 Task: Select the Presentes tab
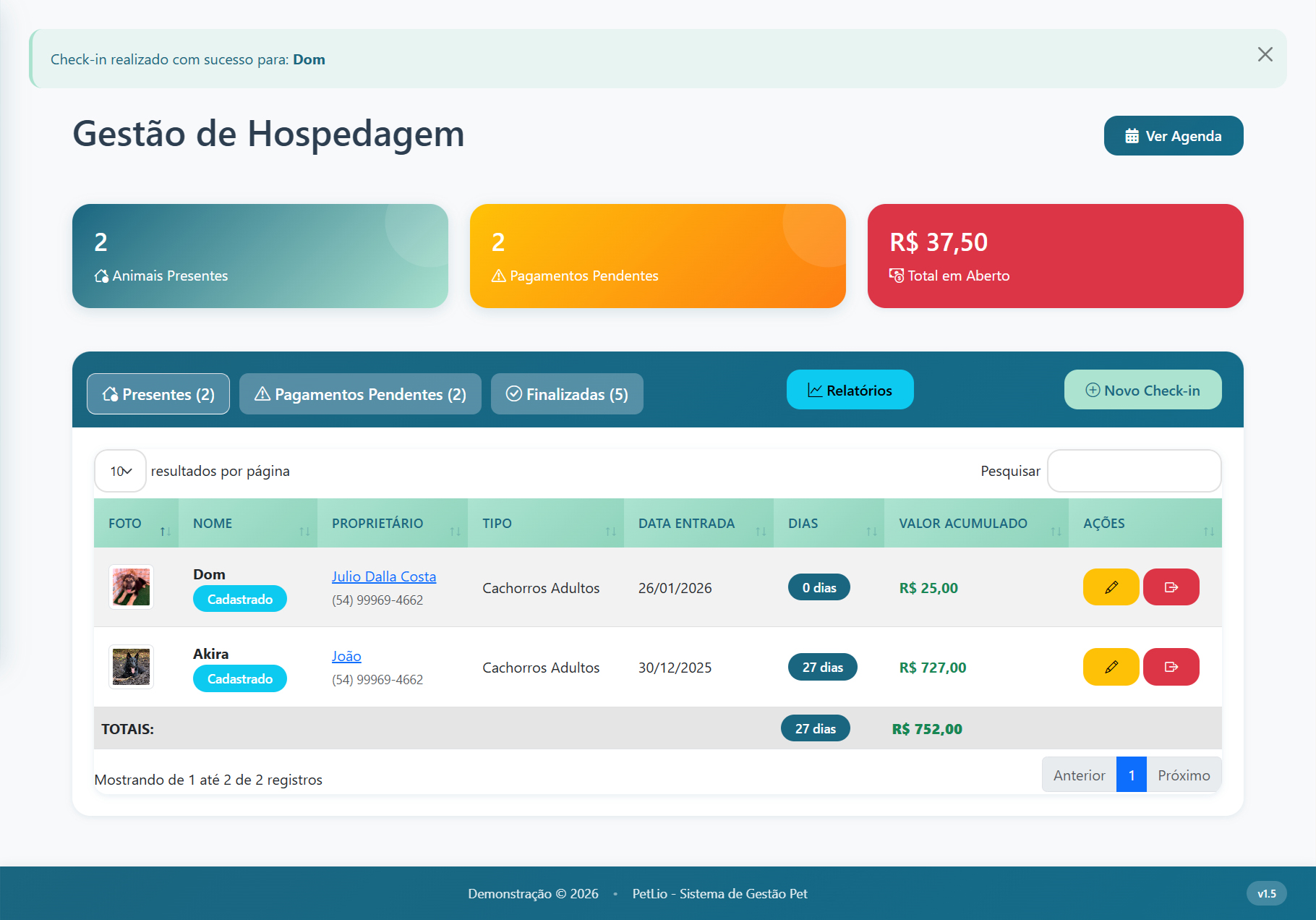(x=158, y=394)
